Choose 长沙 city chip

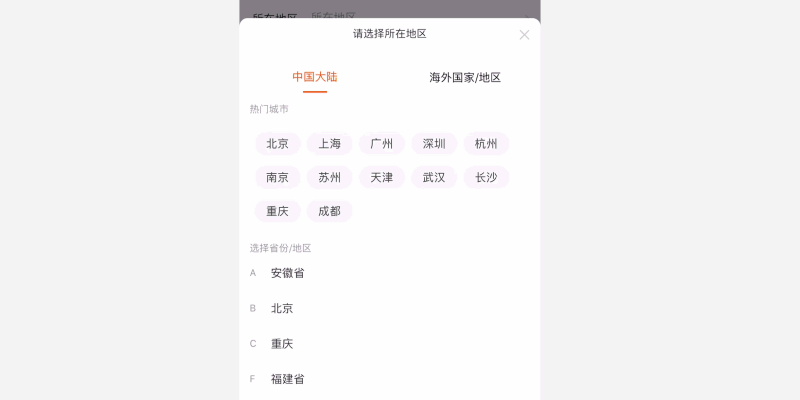[x=486, y=177]
